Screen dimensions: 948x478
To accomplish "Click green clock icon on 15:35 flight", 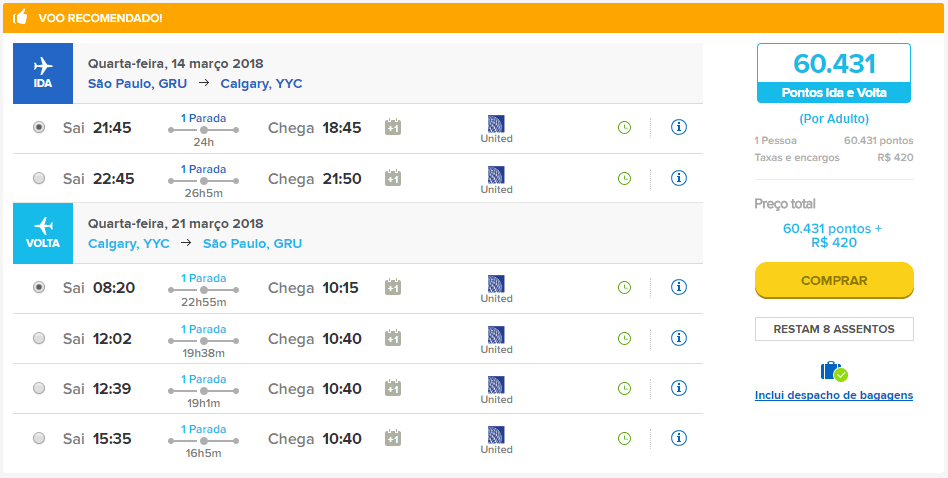I will [x=624, y=438].
